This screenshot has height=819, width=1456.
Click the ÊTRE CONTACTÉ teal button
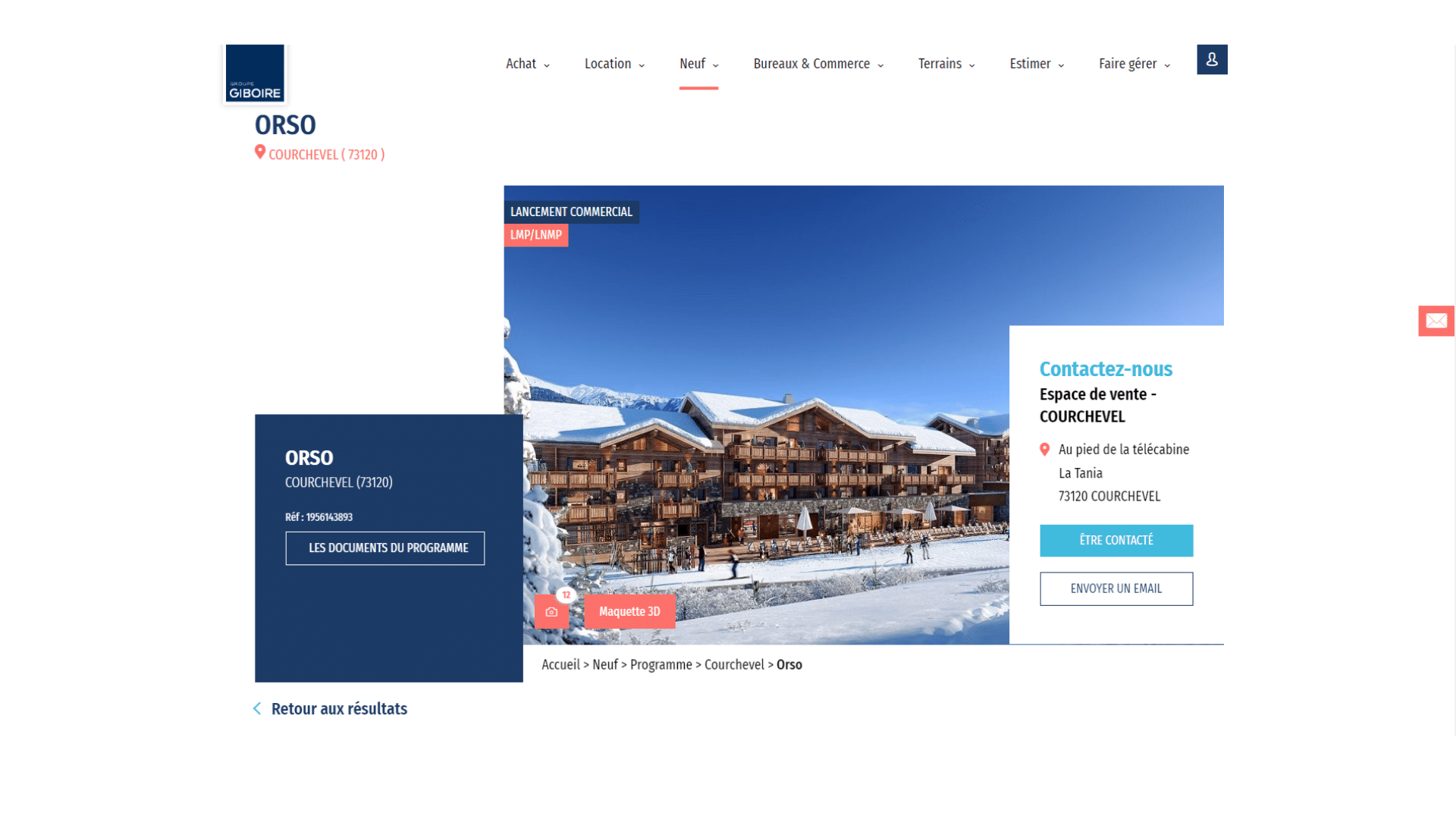tap(1116, 540)
